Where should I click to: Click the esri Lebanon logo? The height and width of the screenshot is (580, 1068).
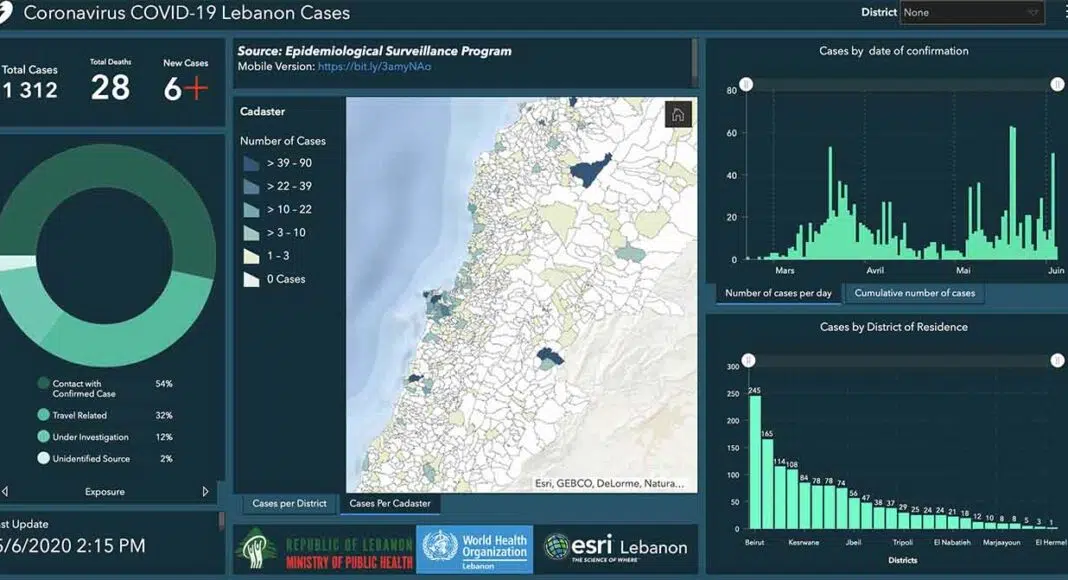tap(616, 548)
